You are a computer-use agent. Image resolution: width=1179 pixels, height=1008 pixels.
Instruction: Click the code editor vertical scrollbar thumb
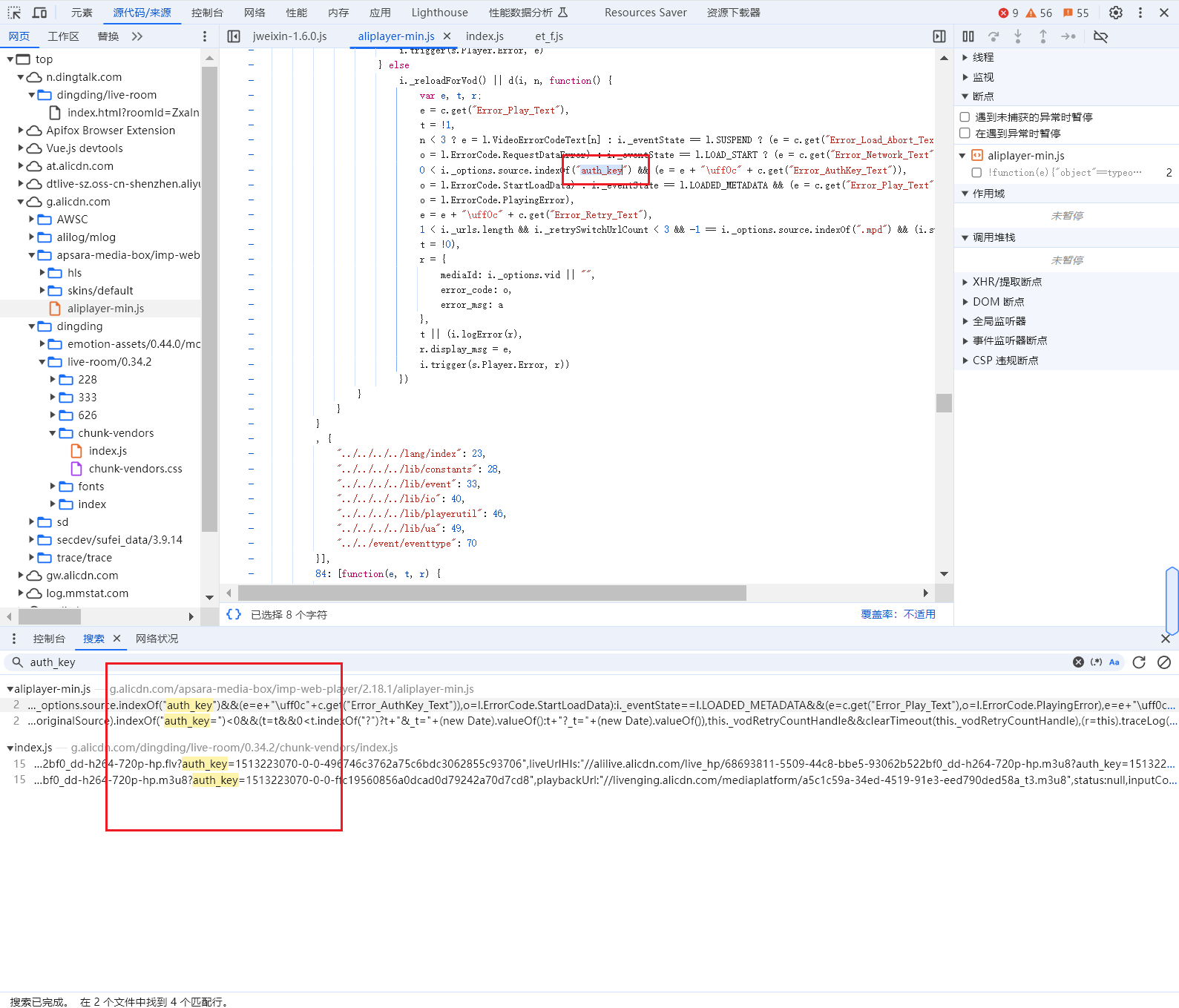coord(944,403)
